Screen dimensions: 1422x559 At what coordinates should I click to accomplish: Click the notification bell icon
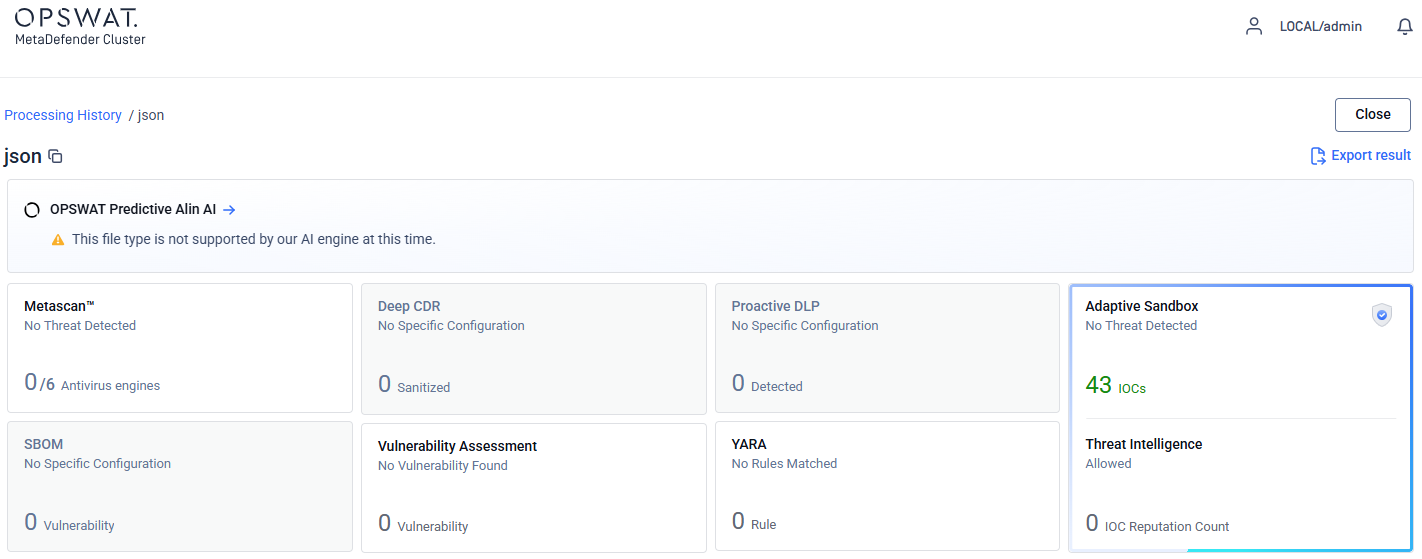tap(1404, 27)
